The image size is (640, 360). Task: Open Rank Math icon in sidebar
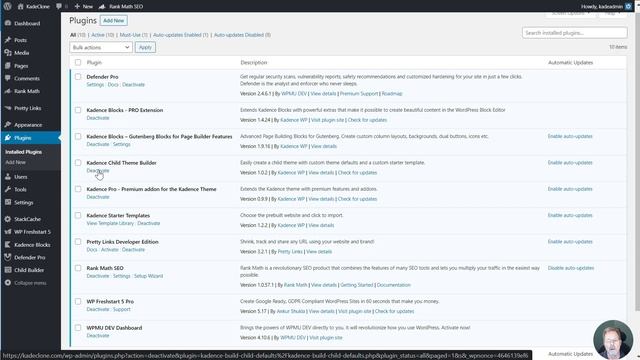tap(8, 91)
